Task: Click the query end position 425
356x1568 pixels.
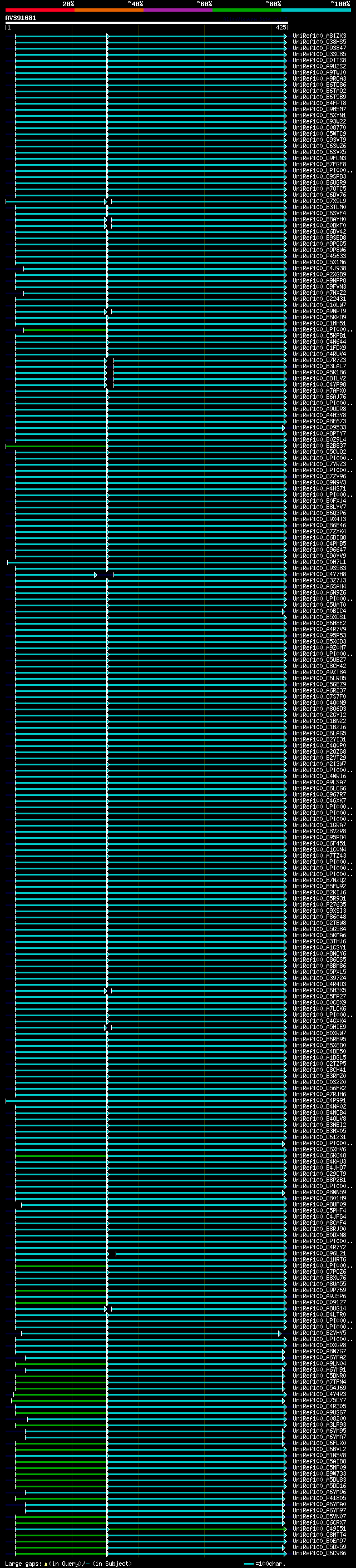Action: (x=280, y=27)
